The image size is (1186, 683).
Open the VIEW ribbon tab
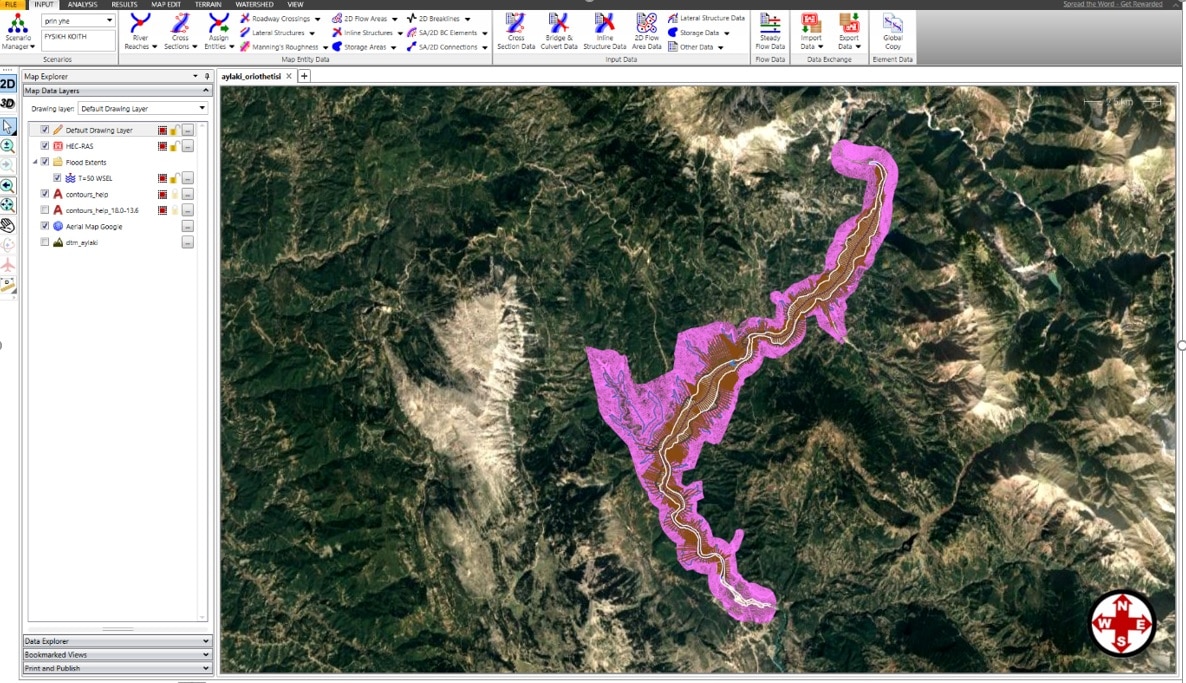tap(295, 5)
